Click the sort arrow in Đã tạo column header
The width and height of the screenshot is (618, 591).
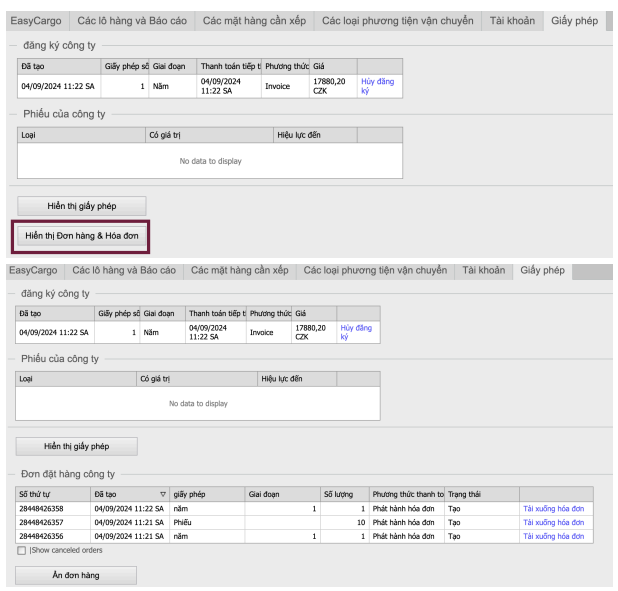(x=163, y=494)
